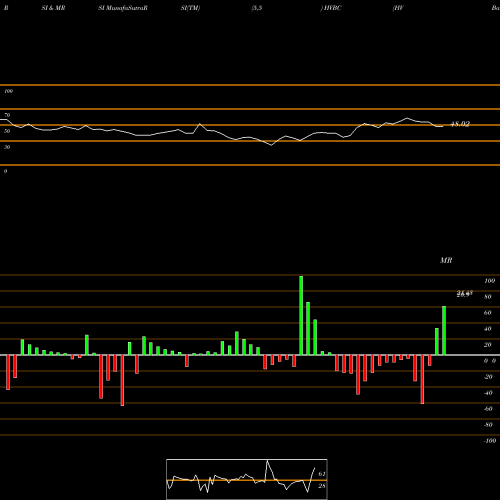This screenshot has height=500, width=500.
Task: Click the RSI line's peak before 48.02
Action: [407, 118]
